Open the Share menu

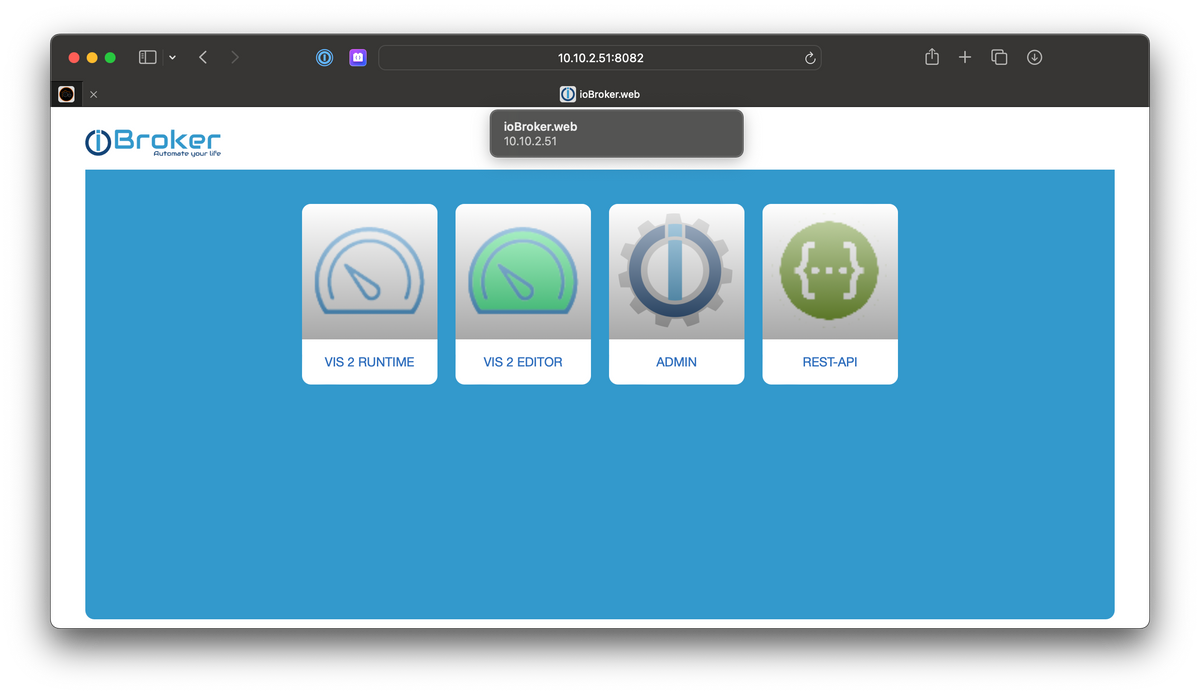932,57
